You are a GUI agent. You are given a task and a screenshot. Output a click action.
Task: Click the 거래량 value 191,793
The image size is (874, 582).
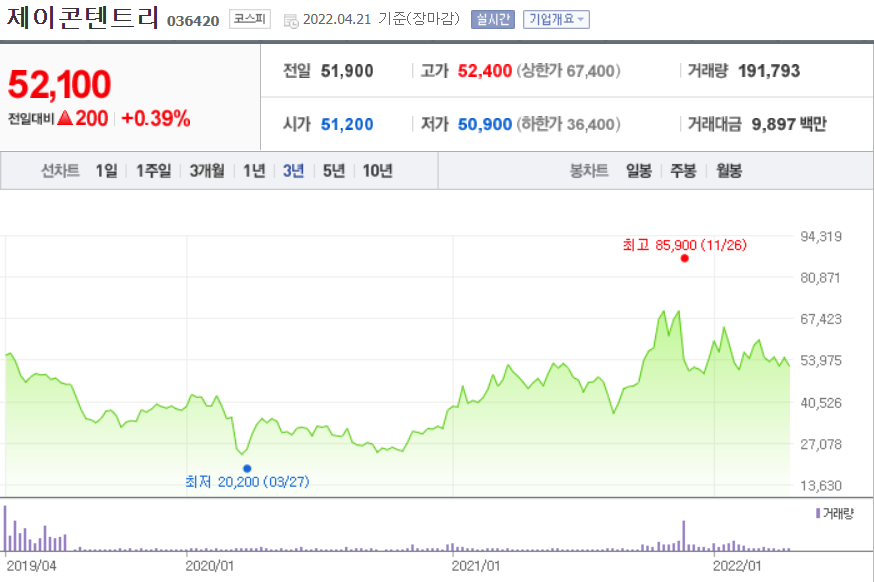tap(769, 71)
